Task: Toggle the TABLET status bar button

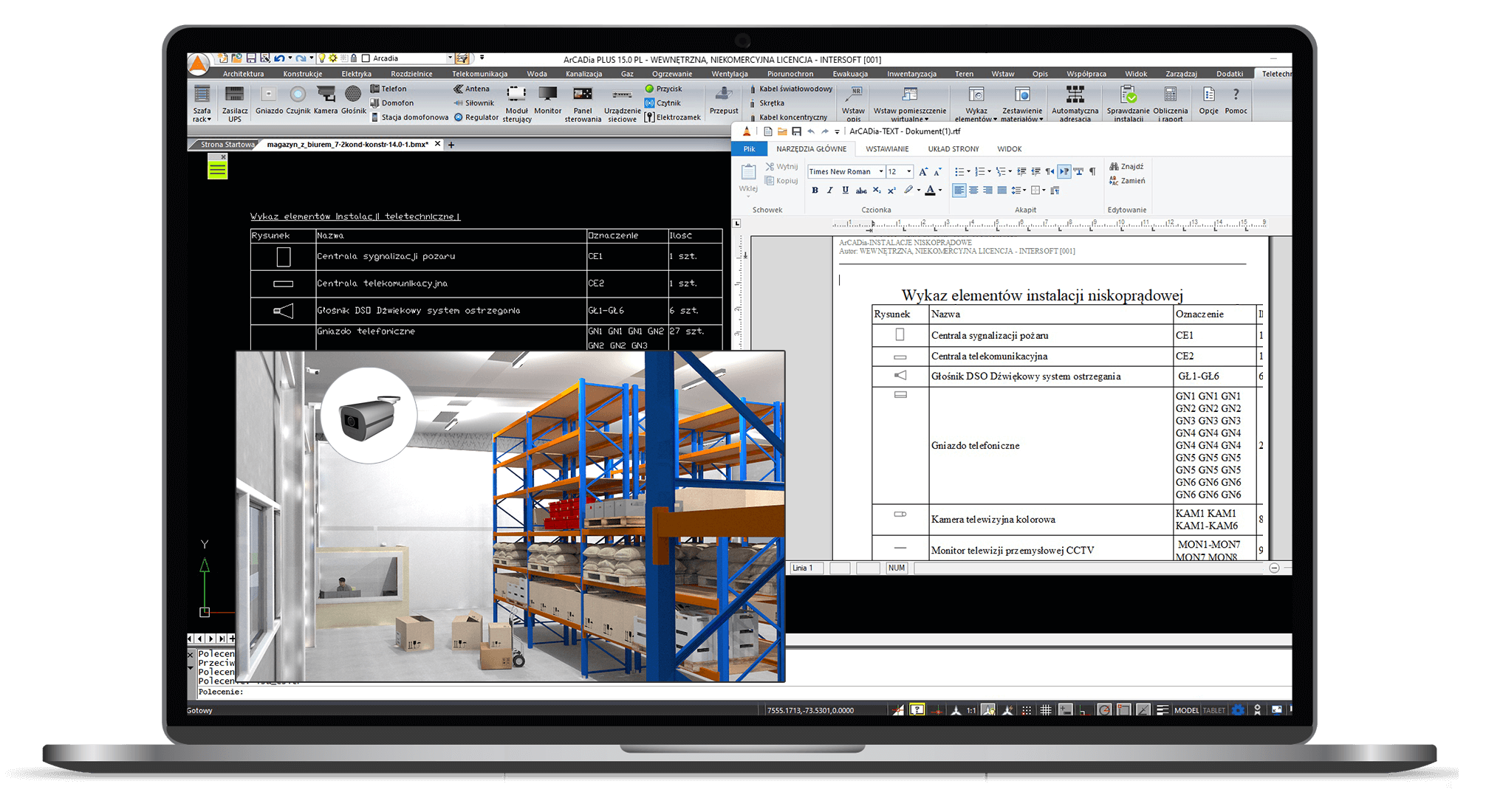Action: click(x=1213, y=710)
